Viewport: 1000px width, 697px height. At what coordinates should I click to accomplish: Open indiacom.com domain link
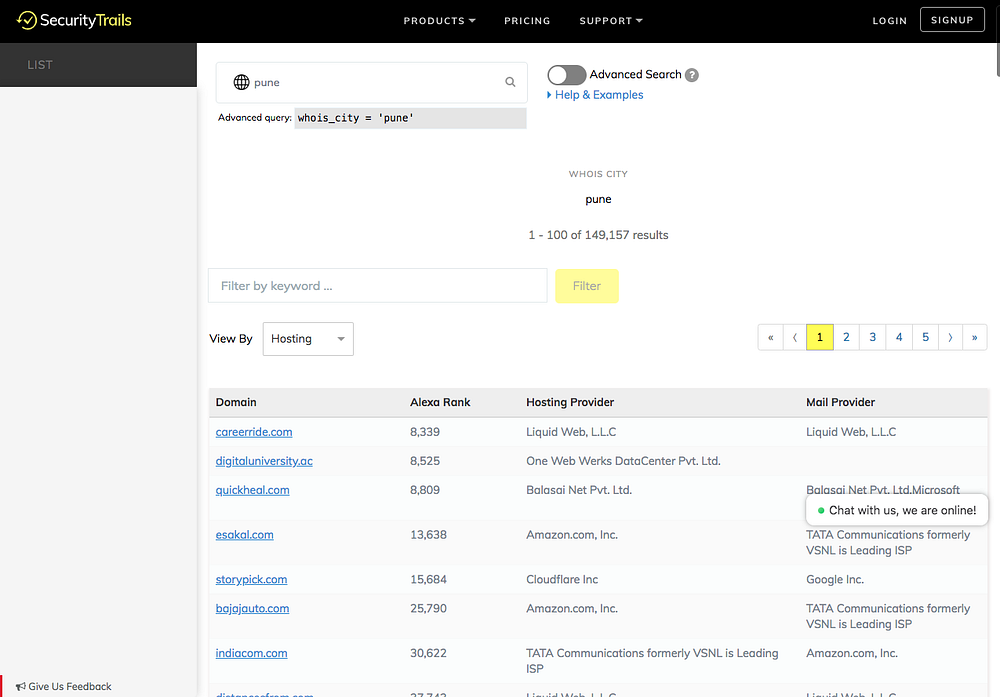[x=251, y=653]
